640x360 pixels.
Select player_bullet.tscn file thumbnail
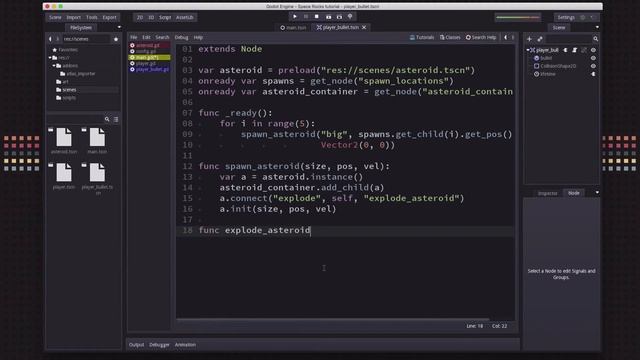(x=97, y=178)
